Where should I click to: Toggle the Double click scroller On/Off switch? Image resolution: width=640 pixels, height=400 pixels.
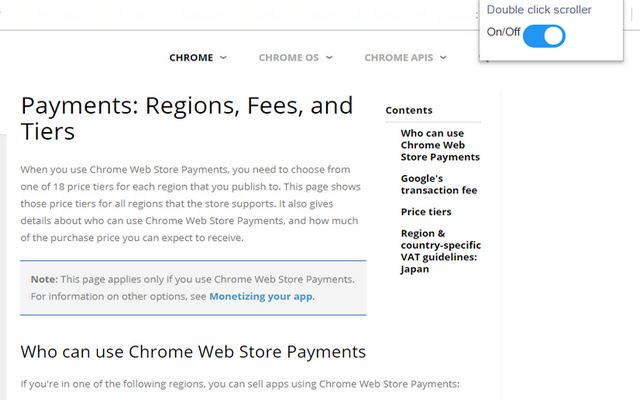tap(544, 36)
